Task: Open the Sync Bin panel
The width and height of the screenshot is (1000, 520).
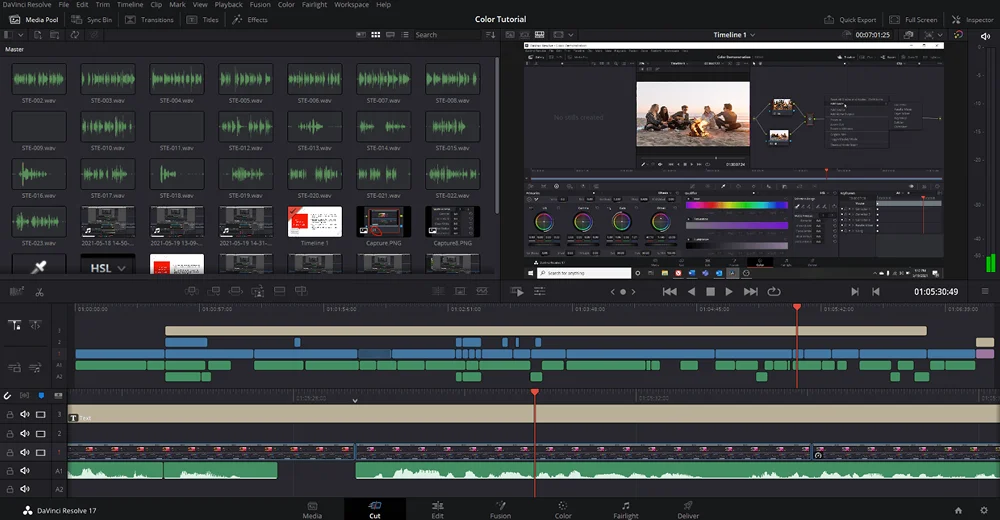Action: (91, 20)
